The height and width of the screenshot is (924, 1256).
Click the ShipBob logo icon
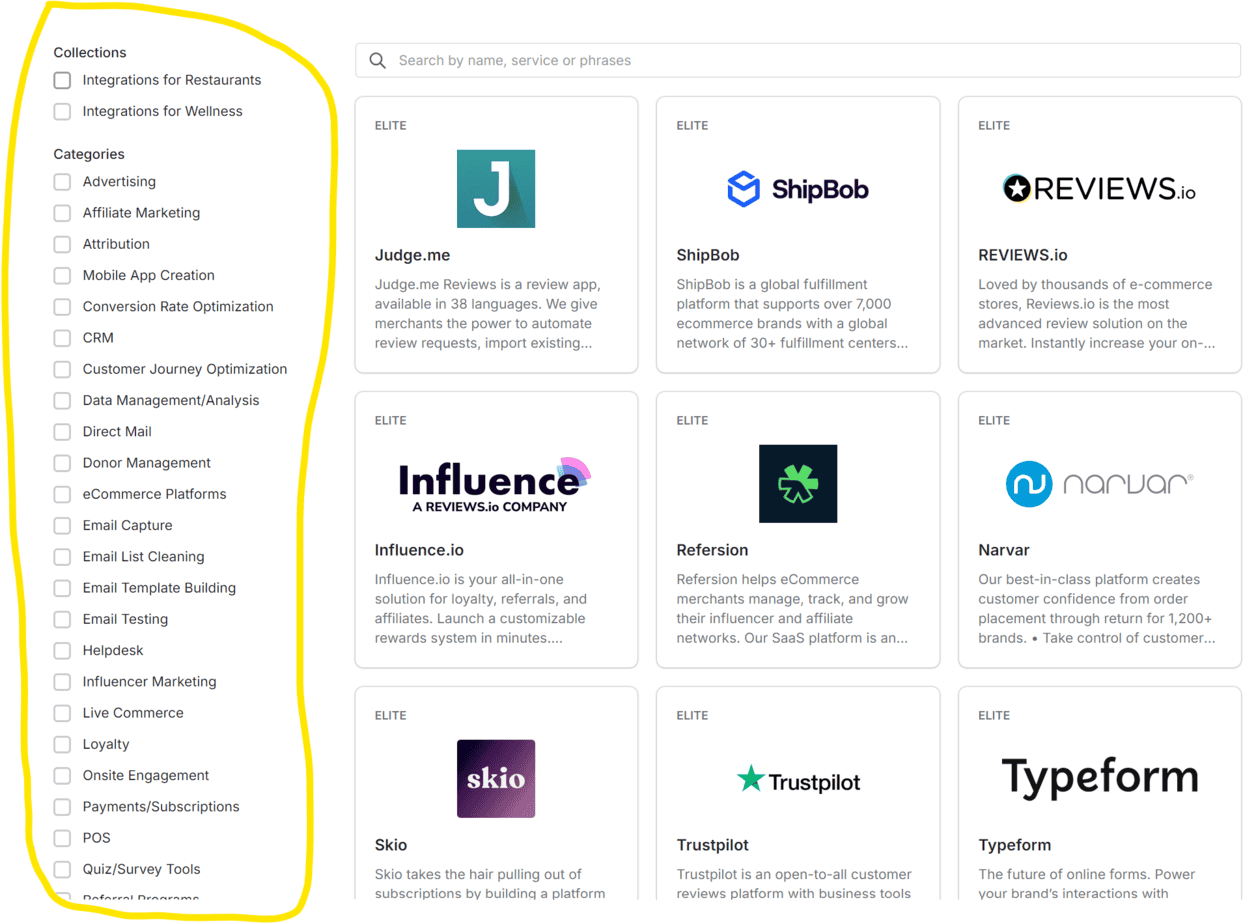point(743,189)
